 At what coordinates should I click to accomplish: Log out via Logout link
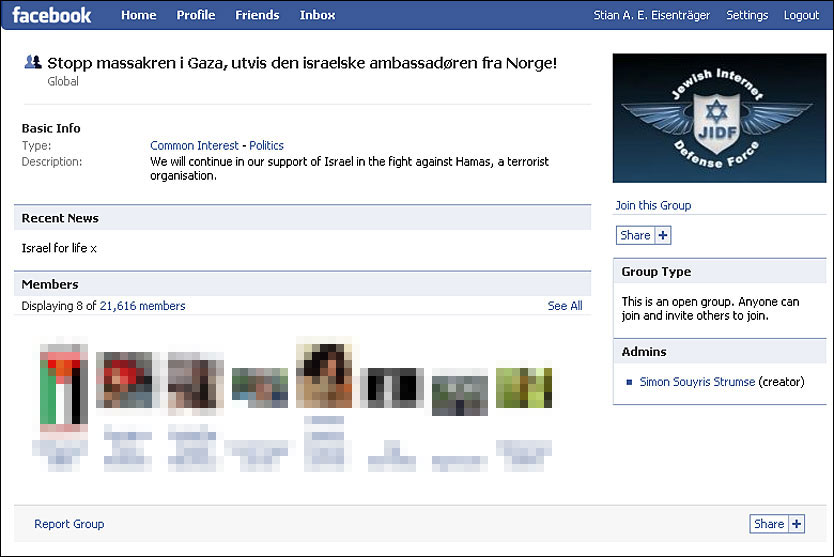(x=801, y=15)
